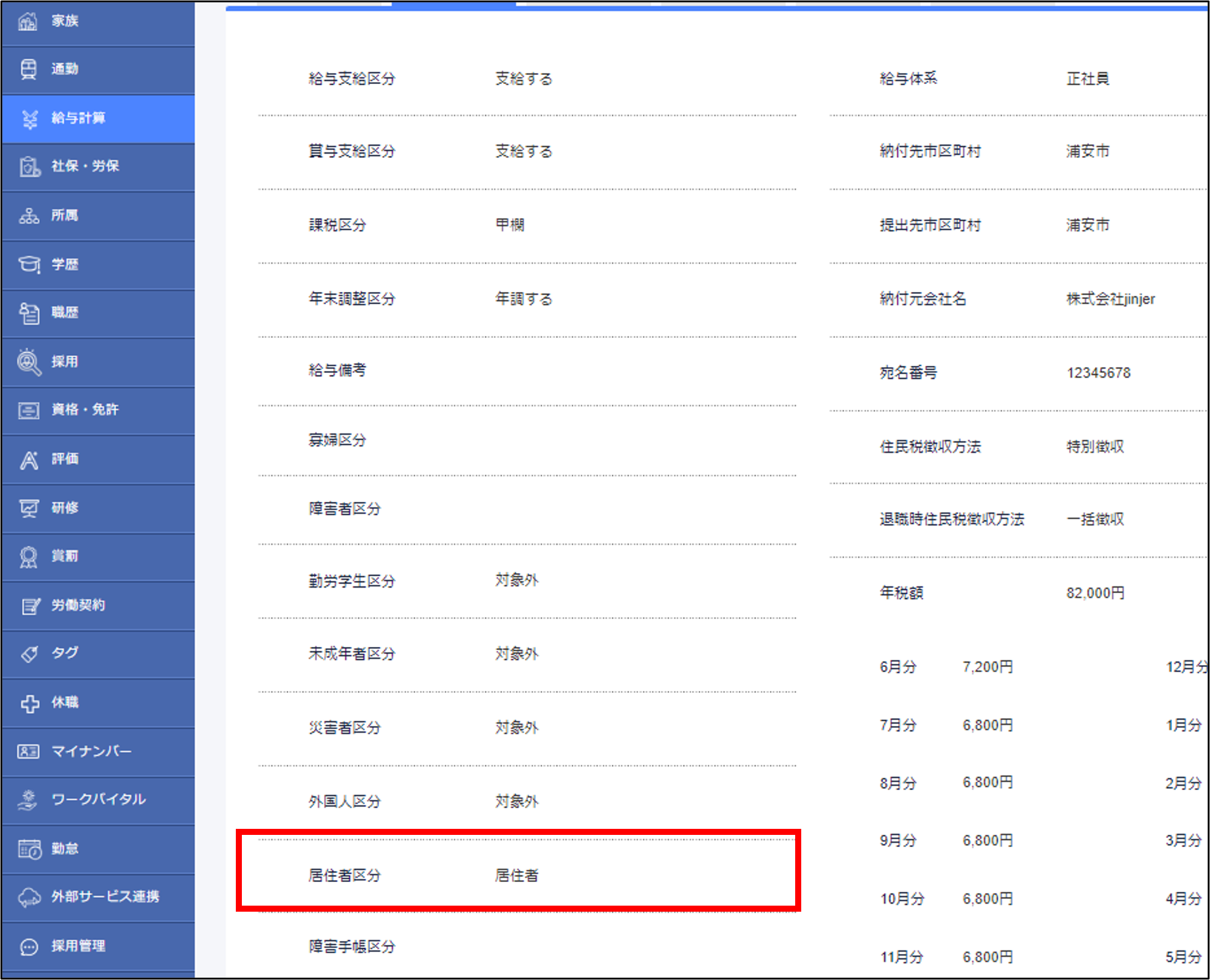
Task: Select 労働契約 in the sidebar
Action: click(78, 605)
